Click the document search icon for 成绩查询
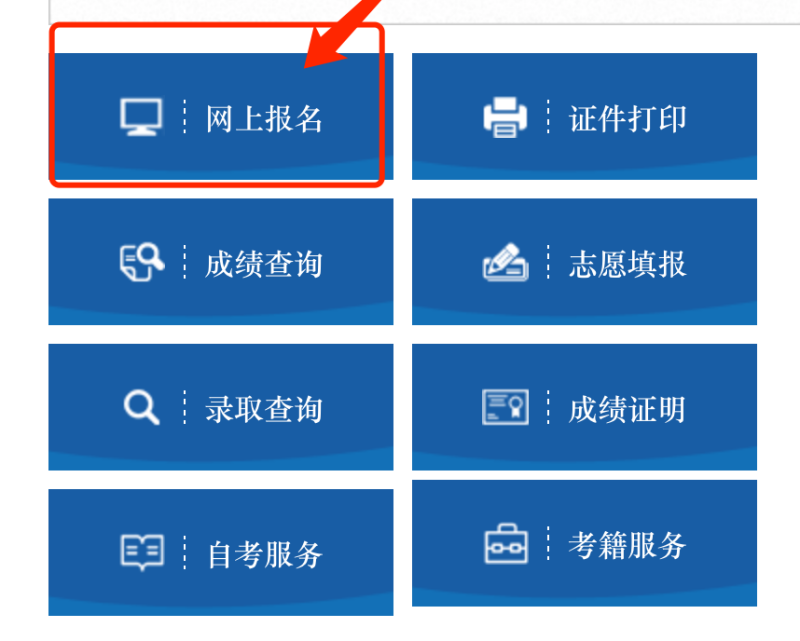Image resolution: width=800 pixels, height=641 pixels. 142,262
